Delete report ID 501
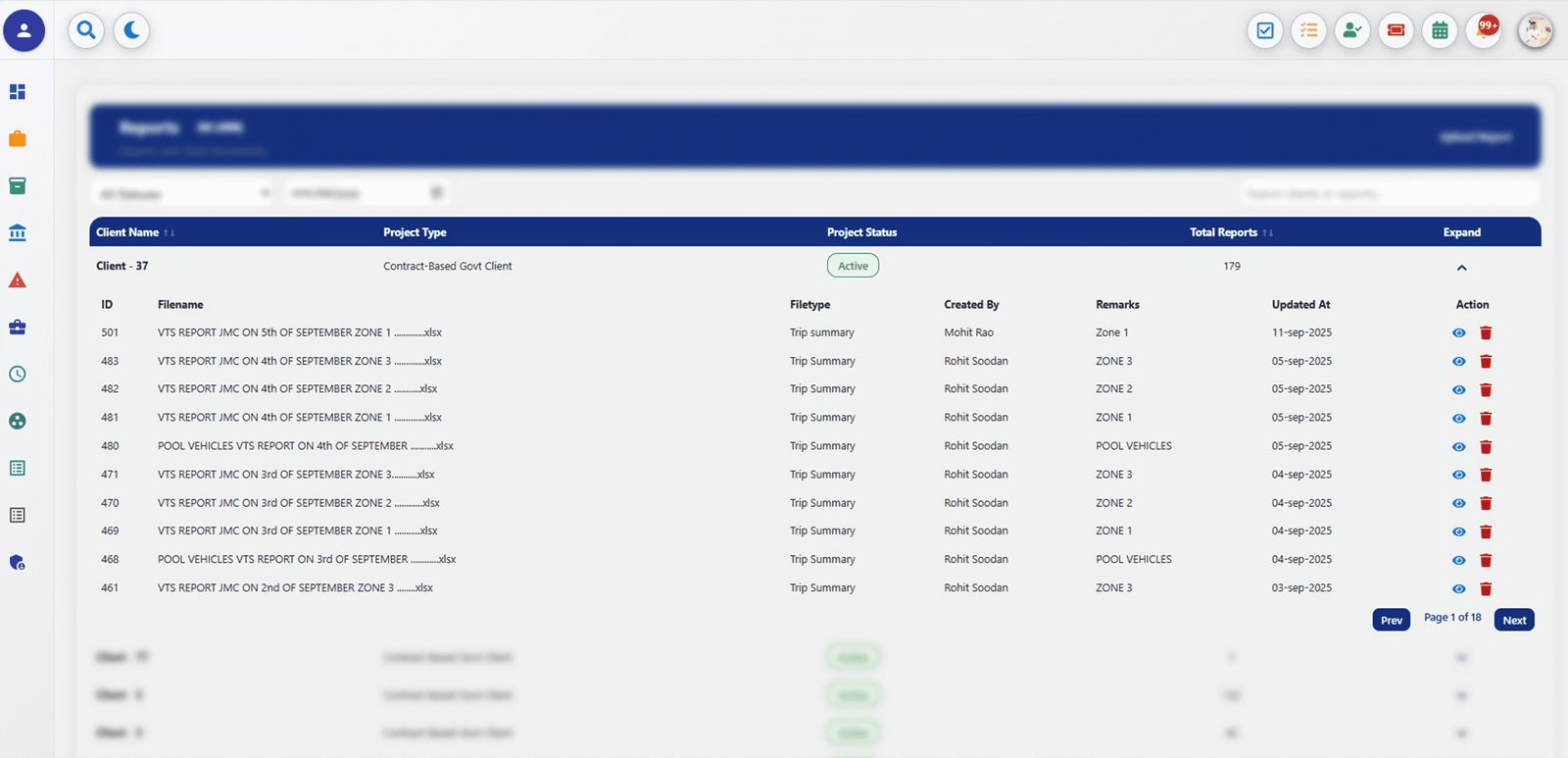Screen dimensions: 1568x758 (1486, 333)
